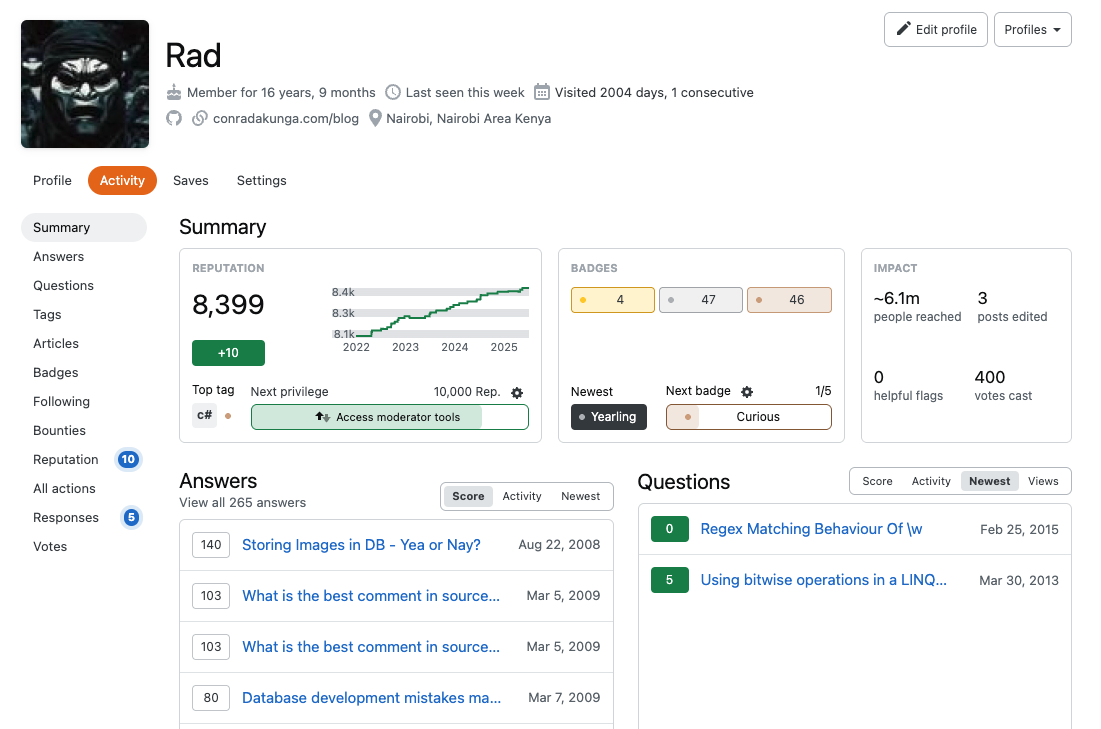Open badge settings via the gear beside Next badge
Viewport: 1101px width, 729px height.
[x=746, y=391]
